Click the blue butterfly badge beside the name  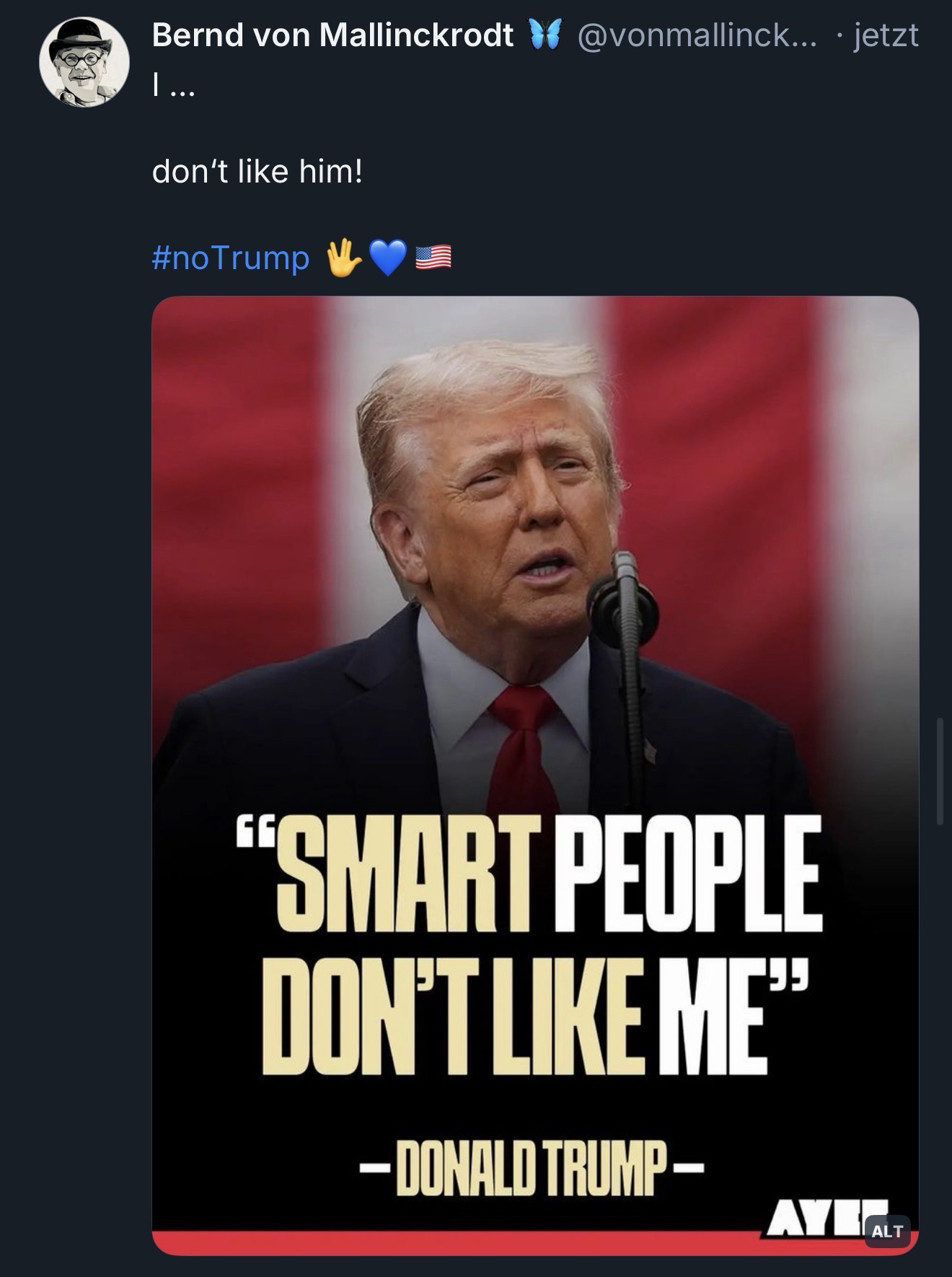pos(545,35)
